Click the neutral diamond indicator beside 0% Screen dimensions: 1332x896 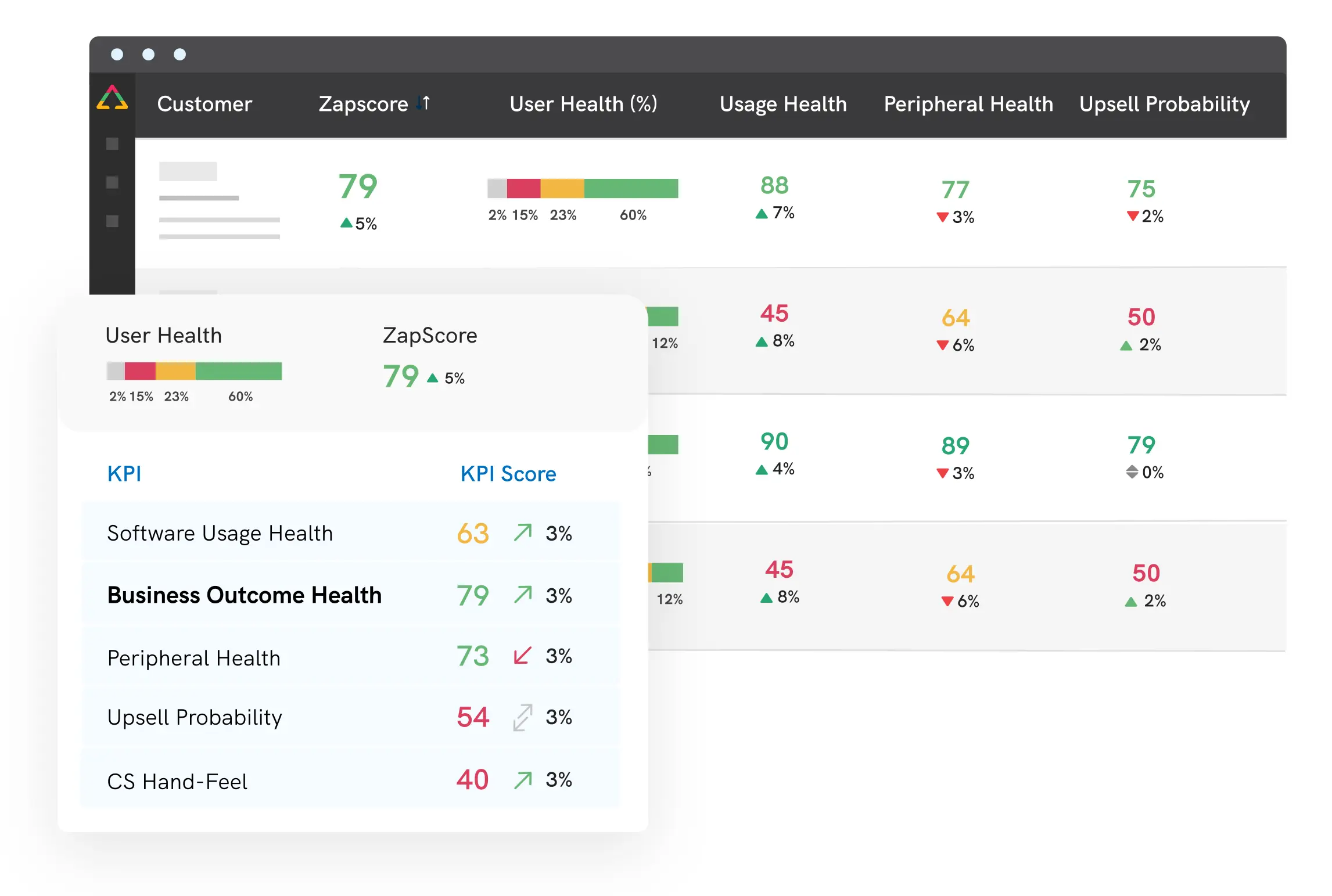pos(1132,472)
